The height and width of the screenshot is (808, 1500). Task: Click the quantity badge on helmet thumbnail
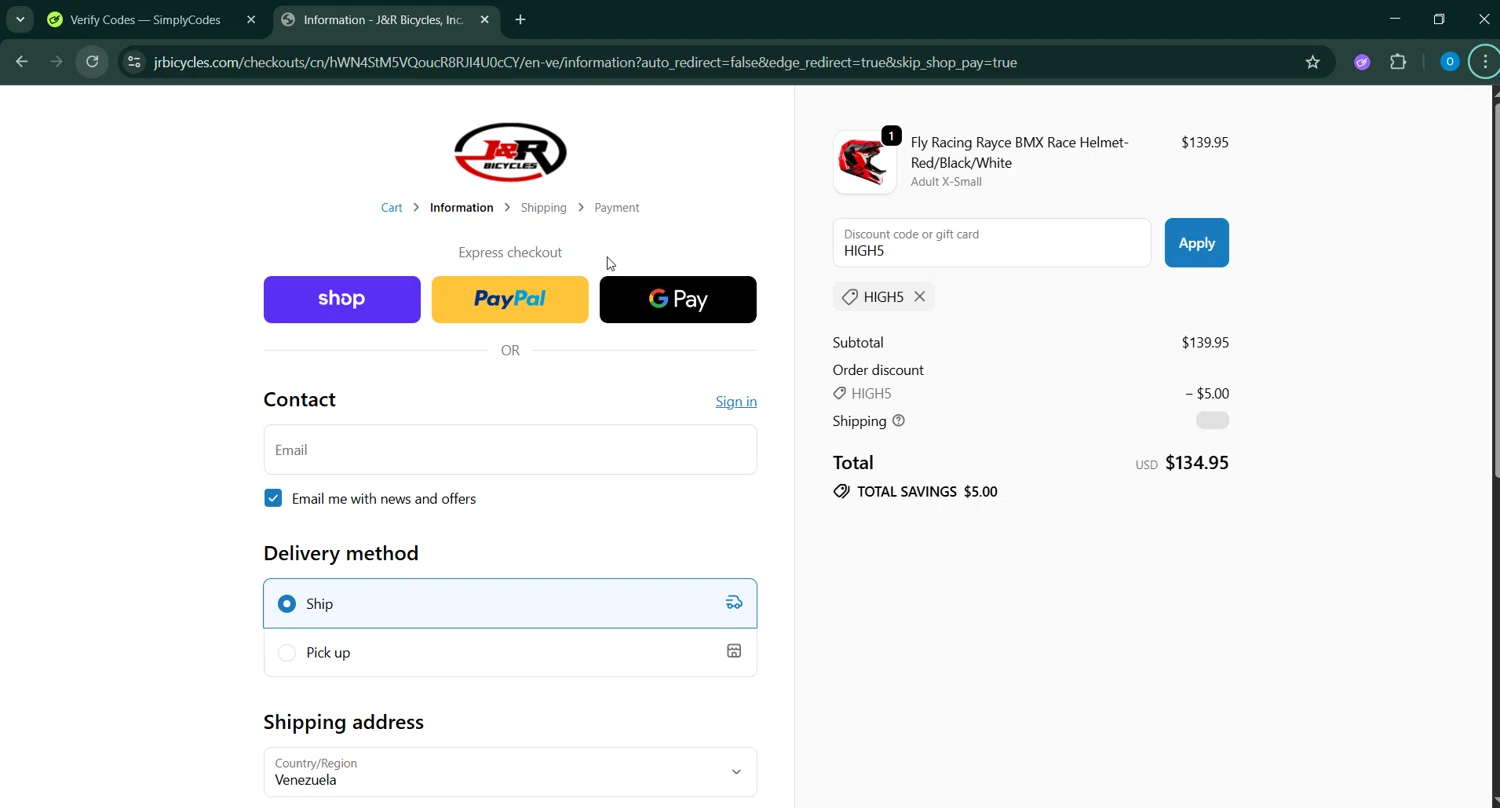point(891,136)
